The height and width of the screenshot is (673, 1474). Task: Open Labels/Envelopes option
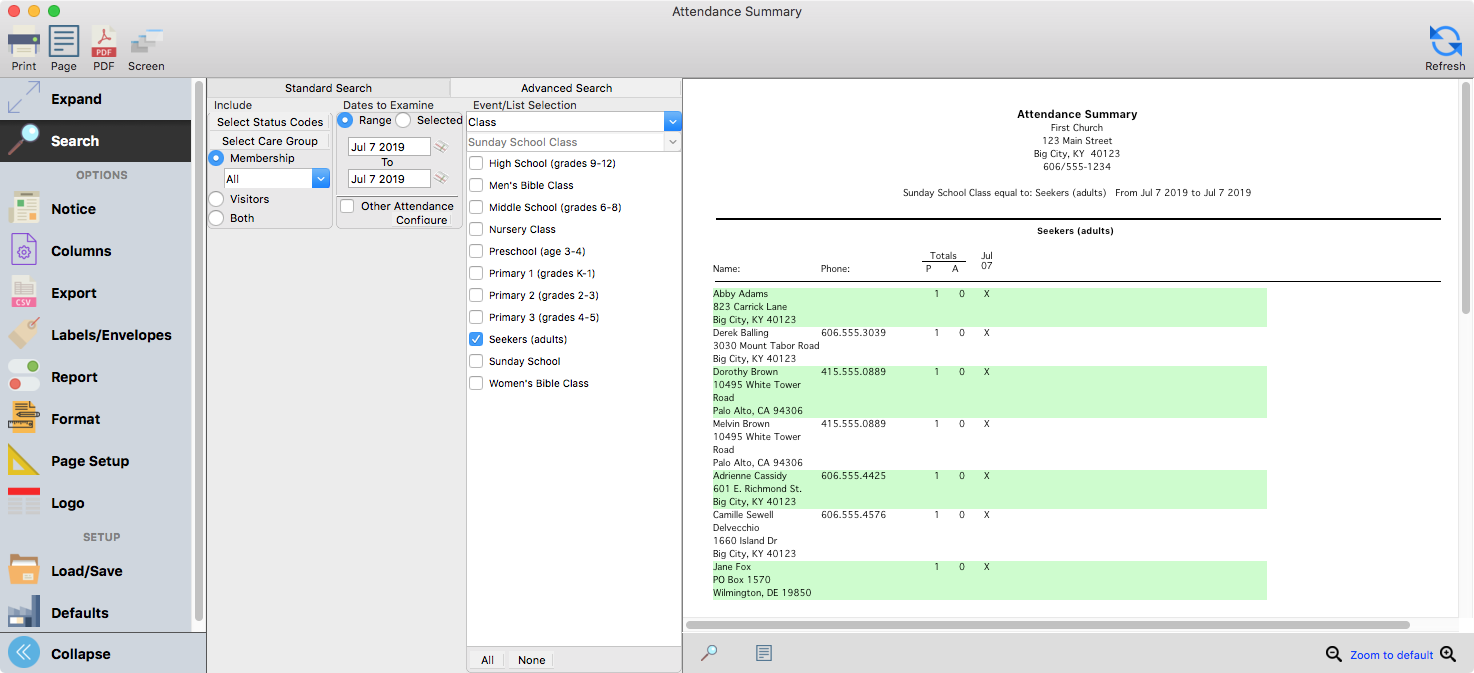pos(111,335)
